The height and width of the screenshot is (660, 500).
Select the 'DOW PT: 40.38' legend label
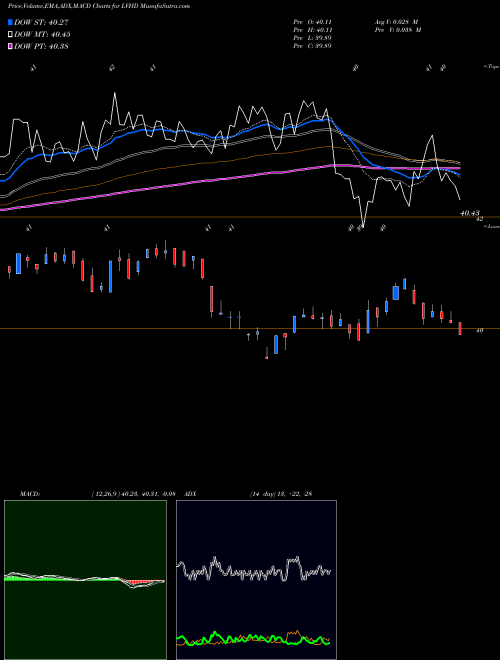pos(41,46)
